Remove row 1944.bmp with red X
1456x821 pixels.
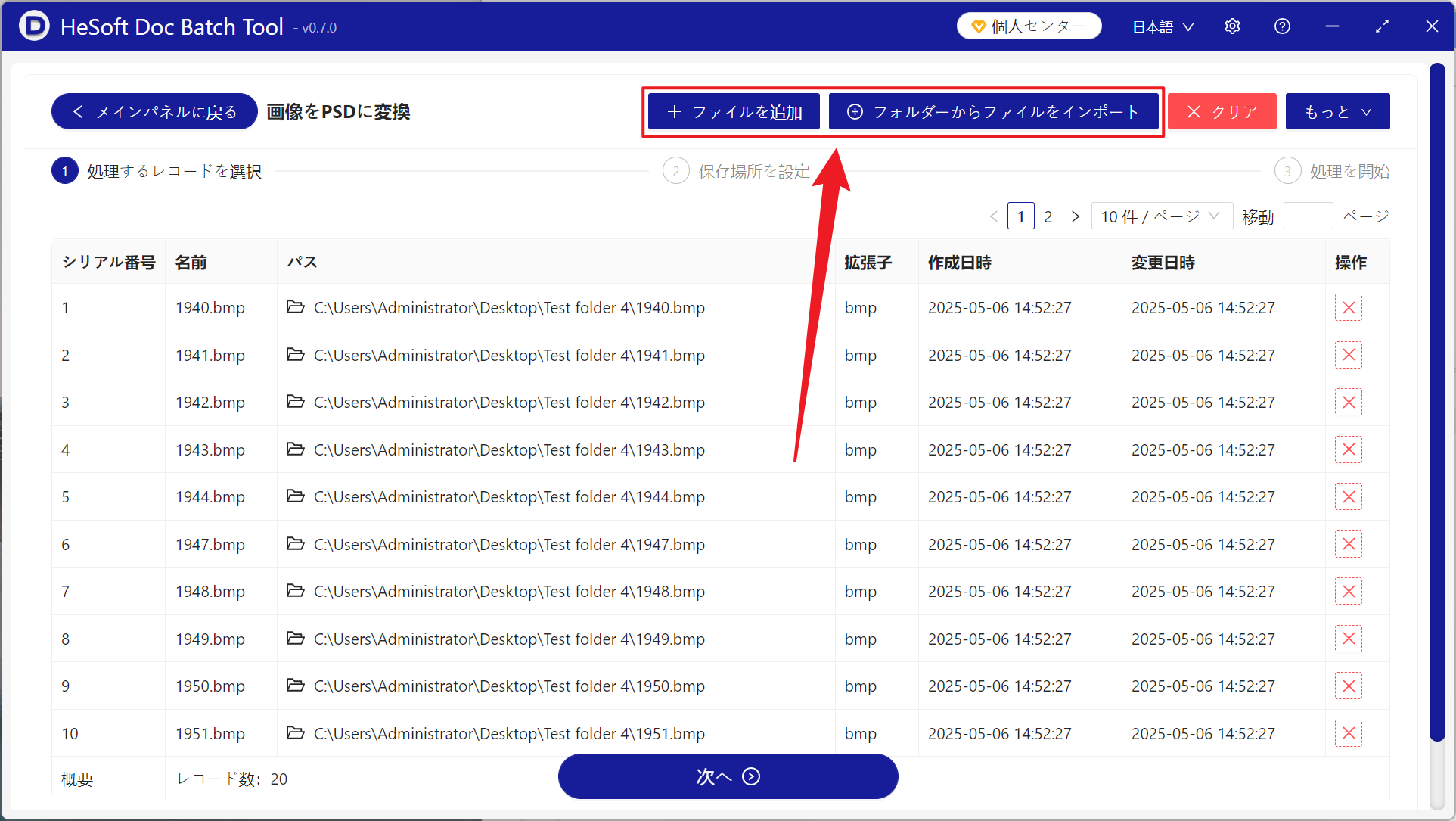[x=1349, y=496]
